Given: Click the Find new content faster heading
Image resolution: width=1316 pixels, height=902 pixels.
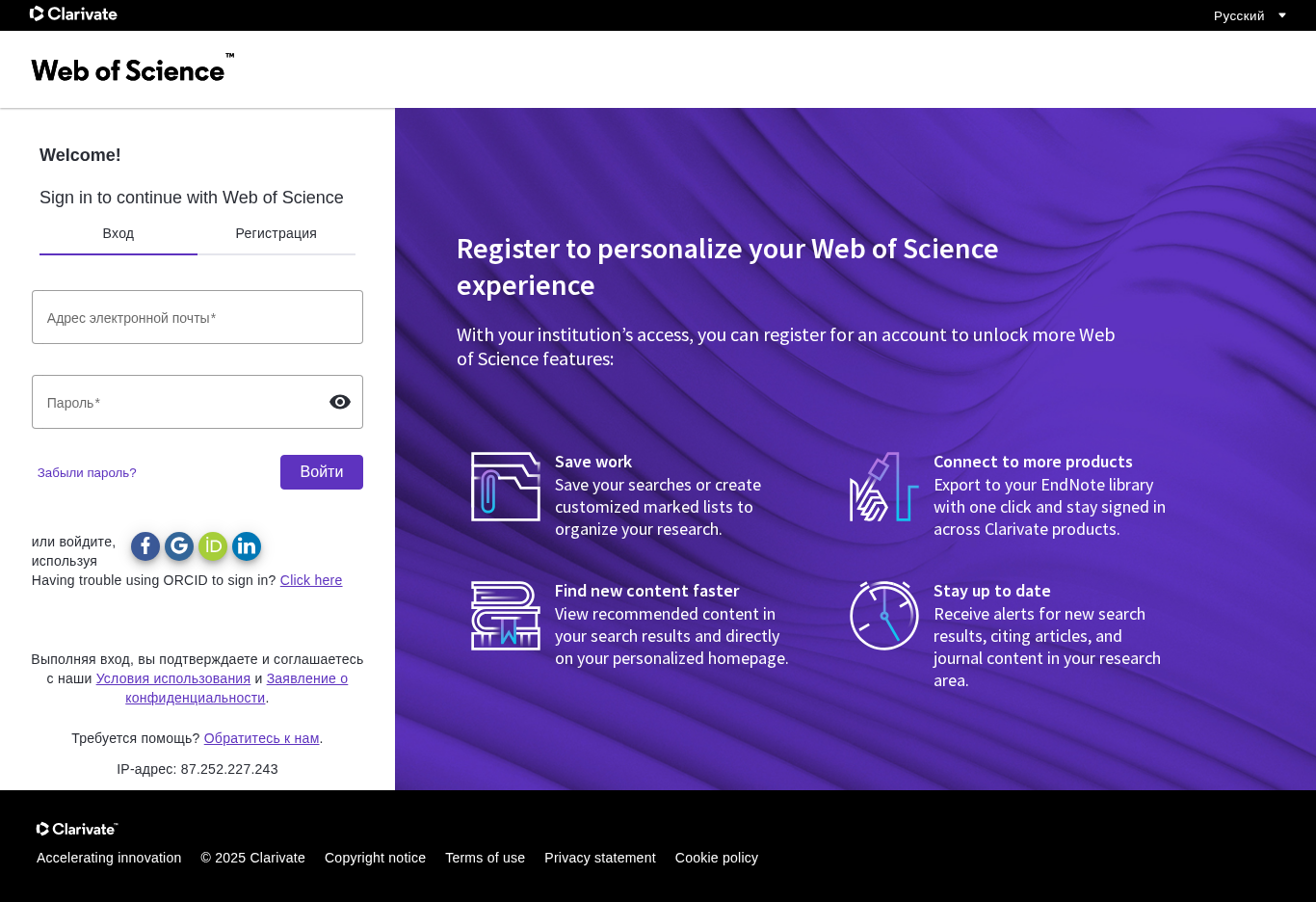Looking at the screenshot, I should tap(647, 591).
